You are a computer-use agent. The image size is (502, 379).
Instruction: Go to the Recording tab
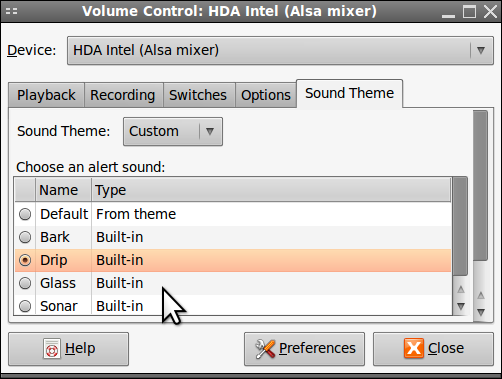(x=123, y=95)
